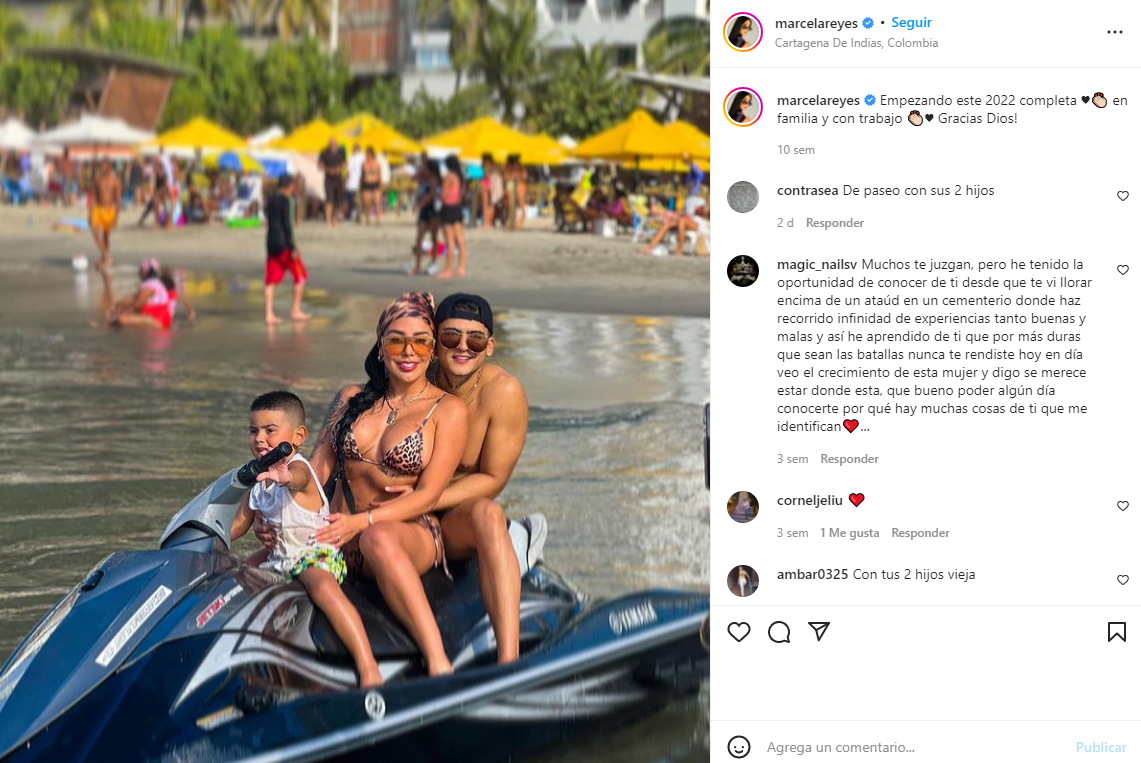1141x763 pixels.
Task: Open magic_nailsv's profile avatar
Action: pyautogui.click(x=743, y=271)
